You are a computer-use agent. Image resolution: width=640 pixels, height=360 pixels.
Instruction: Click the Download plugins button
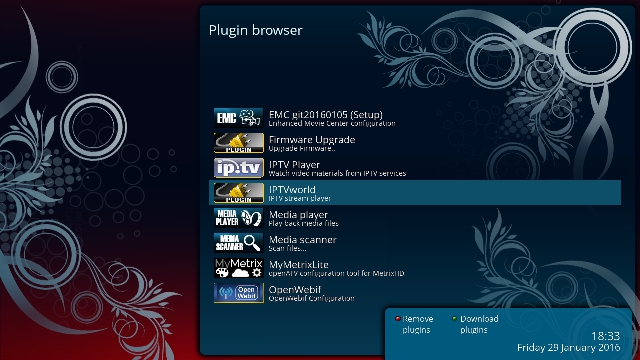[x=476, y=324]
